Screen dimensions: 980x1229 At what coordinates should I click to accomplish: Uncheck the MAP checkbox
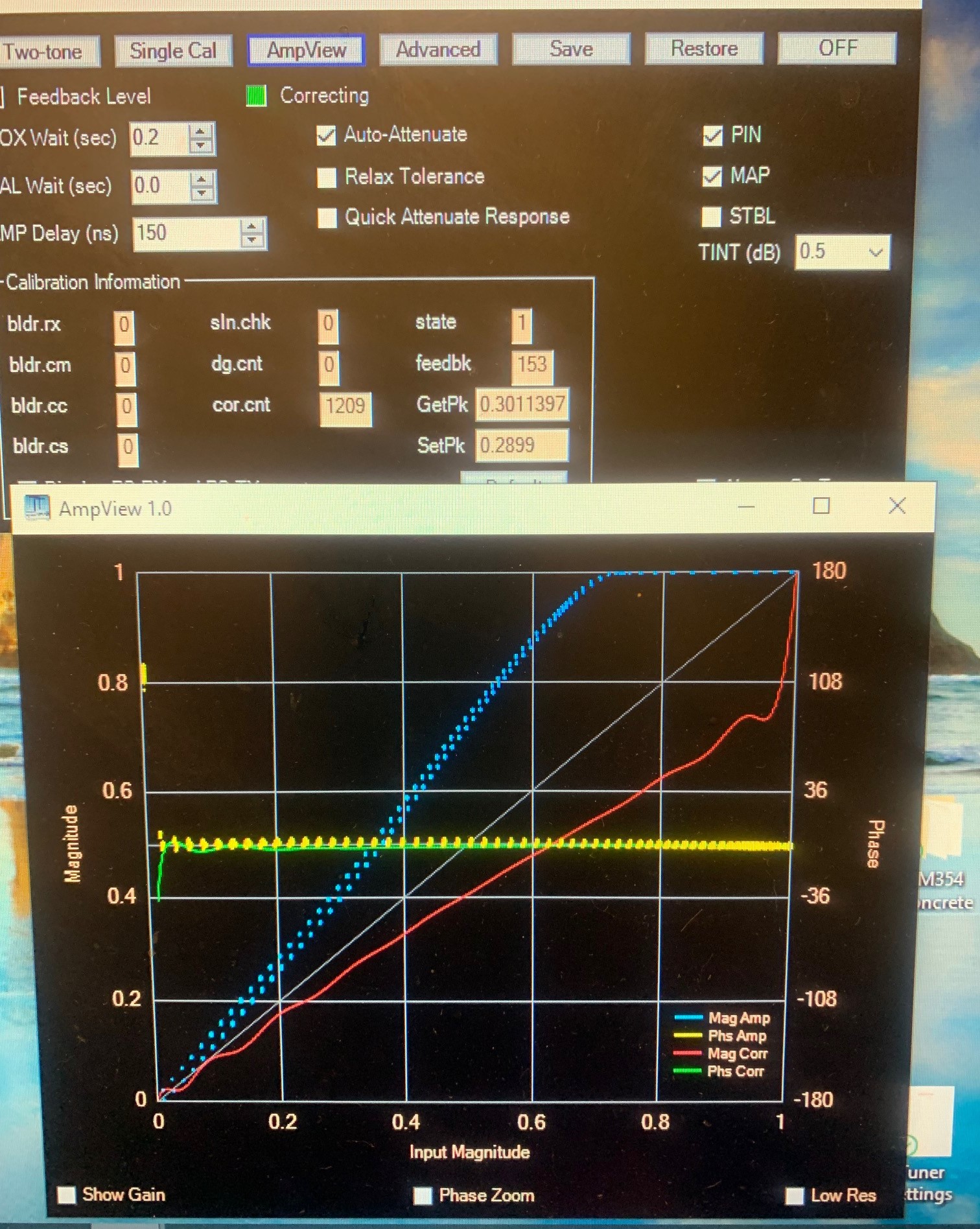tap(712, 176)
